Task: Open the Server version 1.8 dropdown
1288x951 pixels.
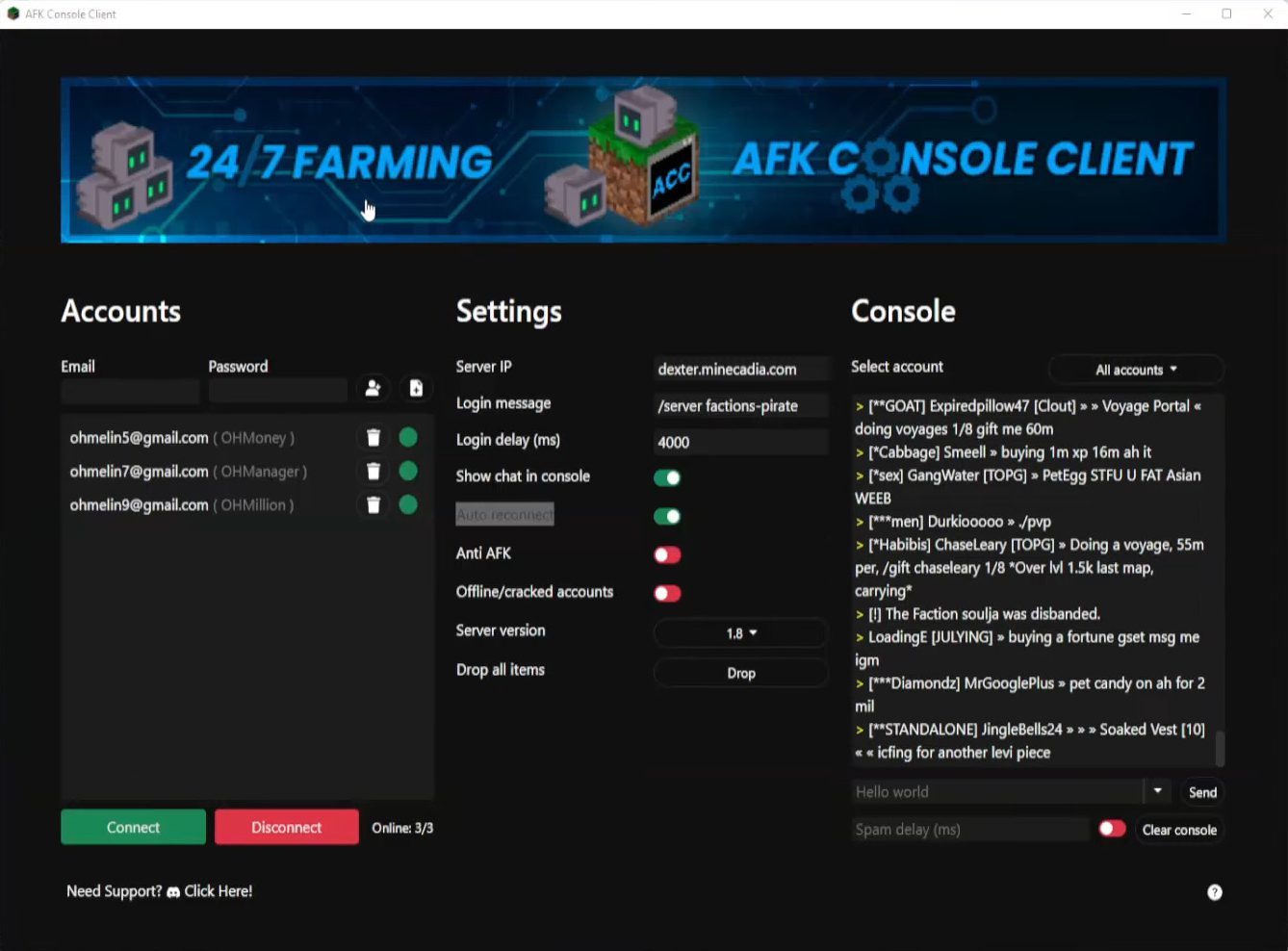Action: 741,633
